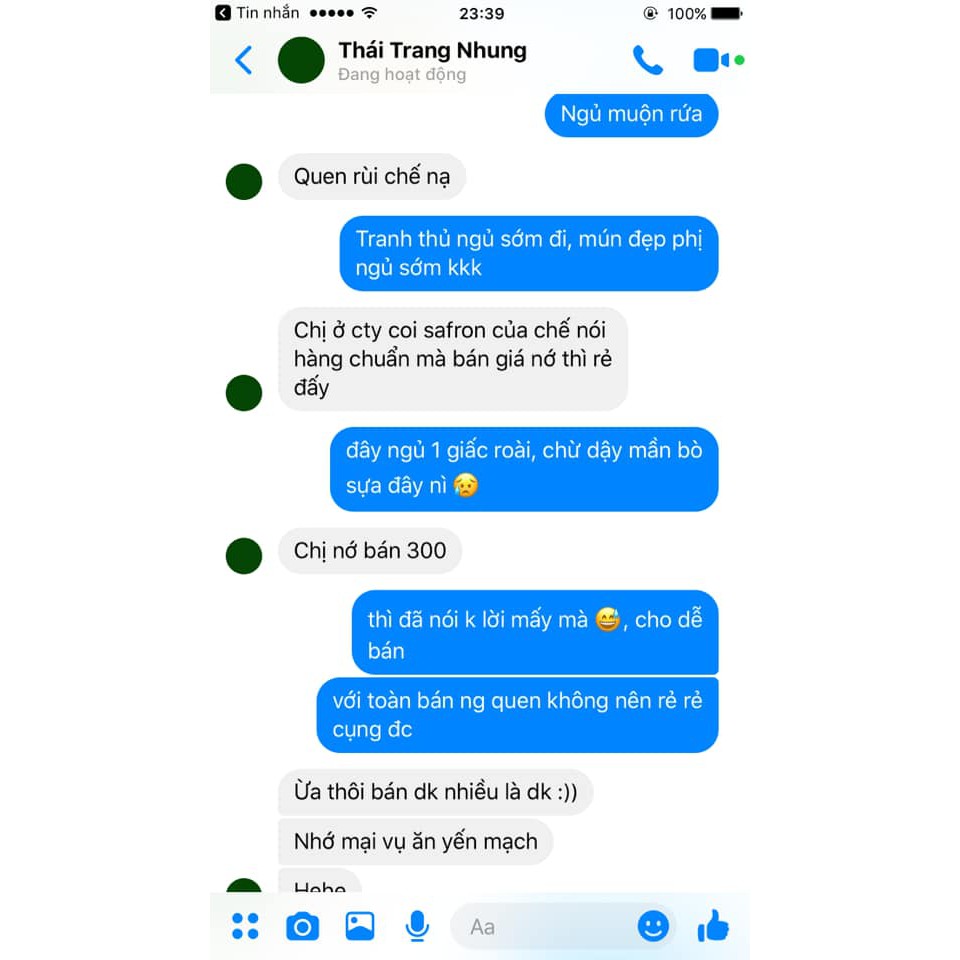Open the camera from message bar
The width and height of the screenshot is (960, 960).
coord(302,926)
